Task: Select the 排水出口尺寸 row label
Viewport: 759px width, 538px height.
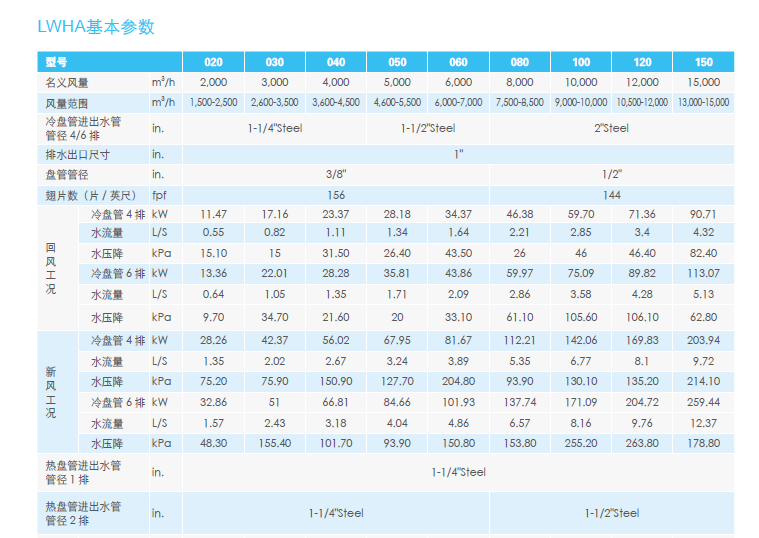Action: (x=78, y=155)
